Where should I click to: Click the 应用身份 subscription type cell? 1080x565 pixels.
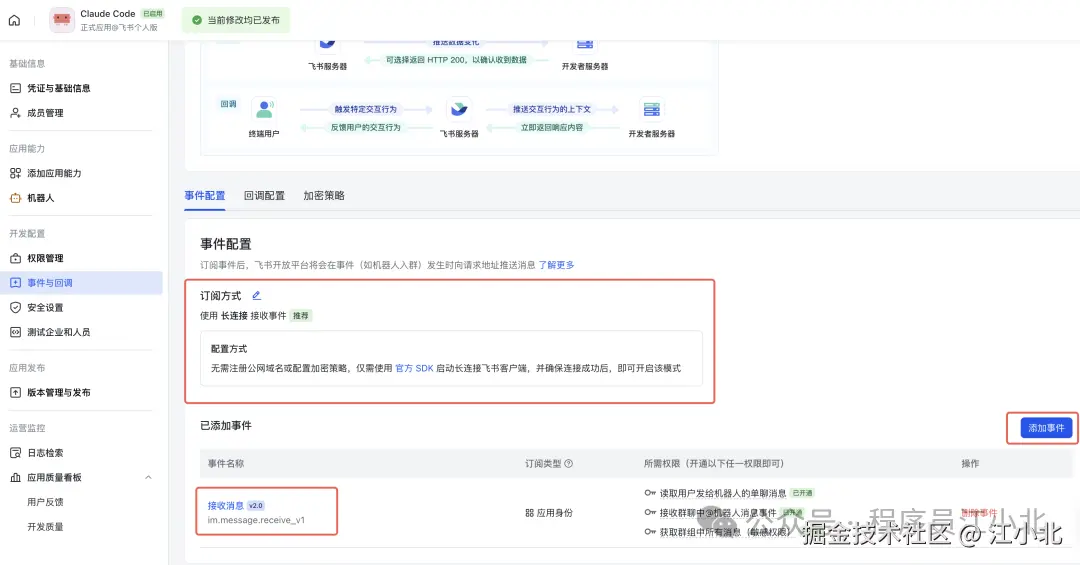(549, 513)
